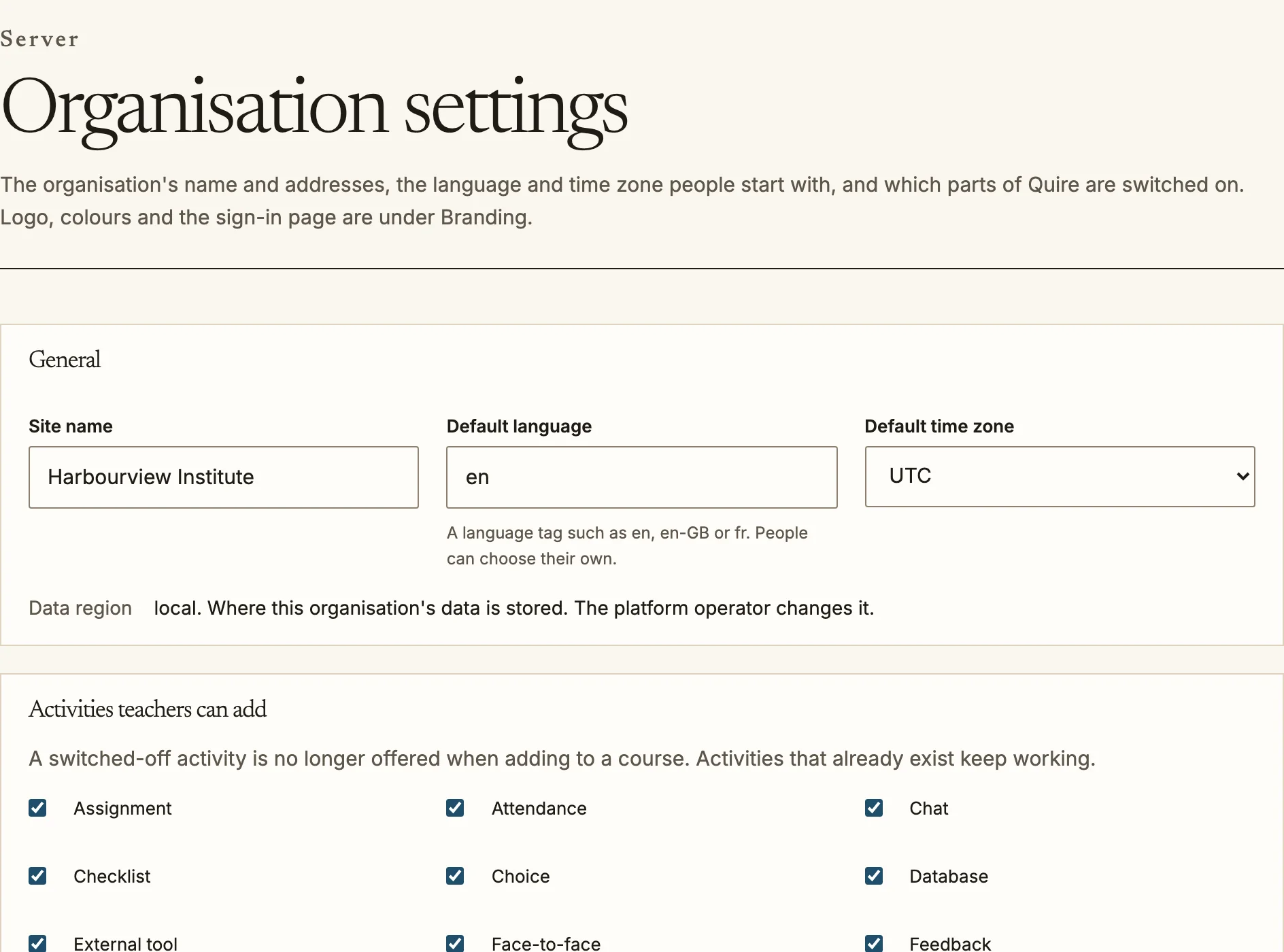Uncheck the Face-to-face activity

pyautogui.click(x=455, y=944)
